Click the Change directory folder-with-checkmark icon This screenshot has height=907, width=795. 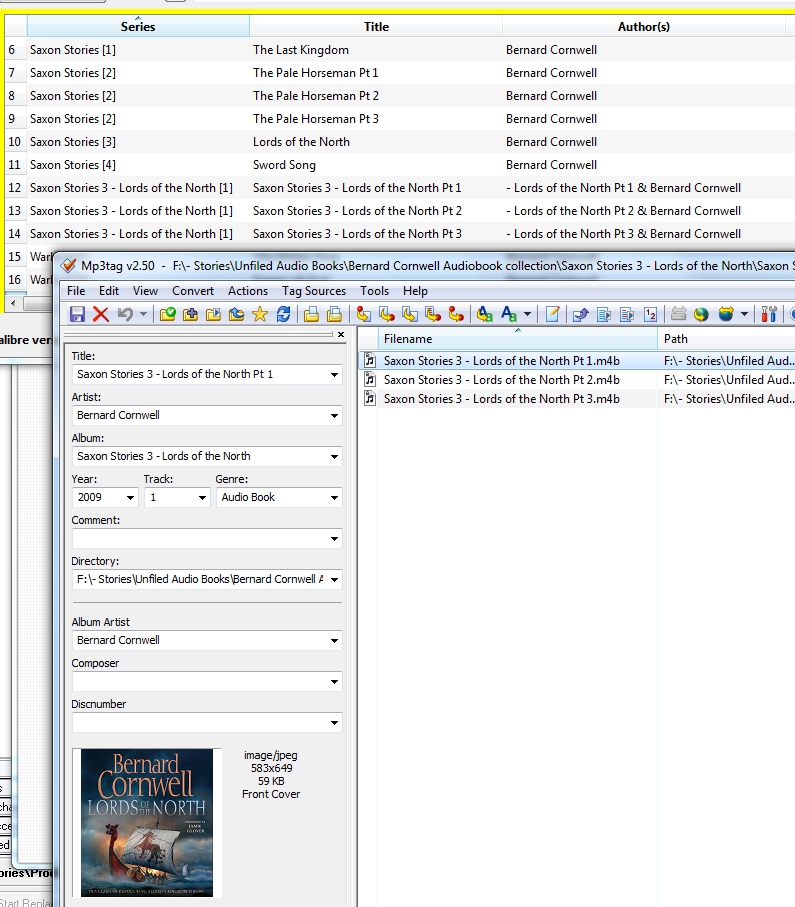(x=167, y=314)
